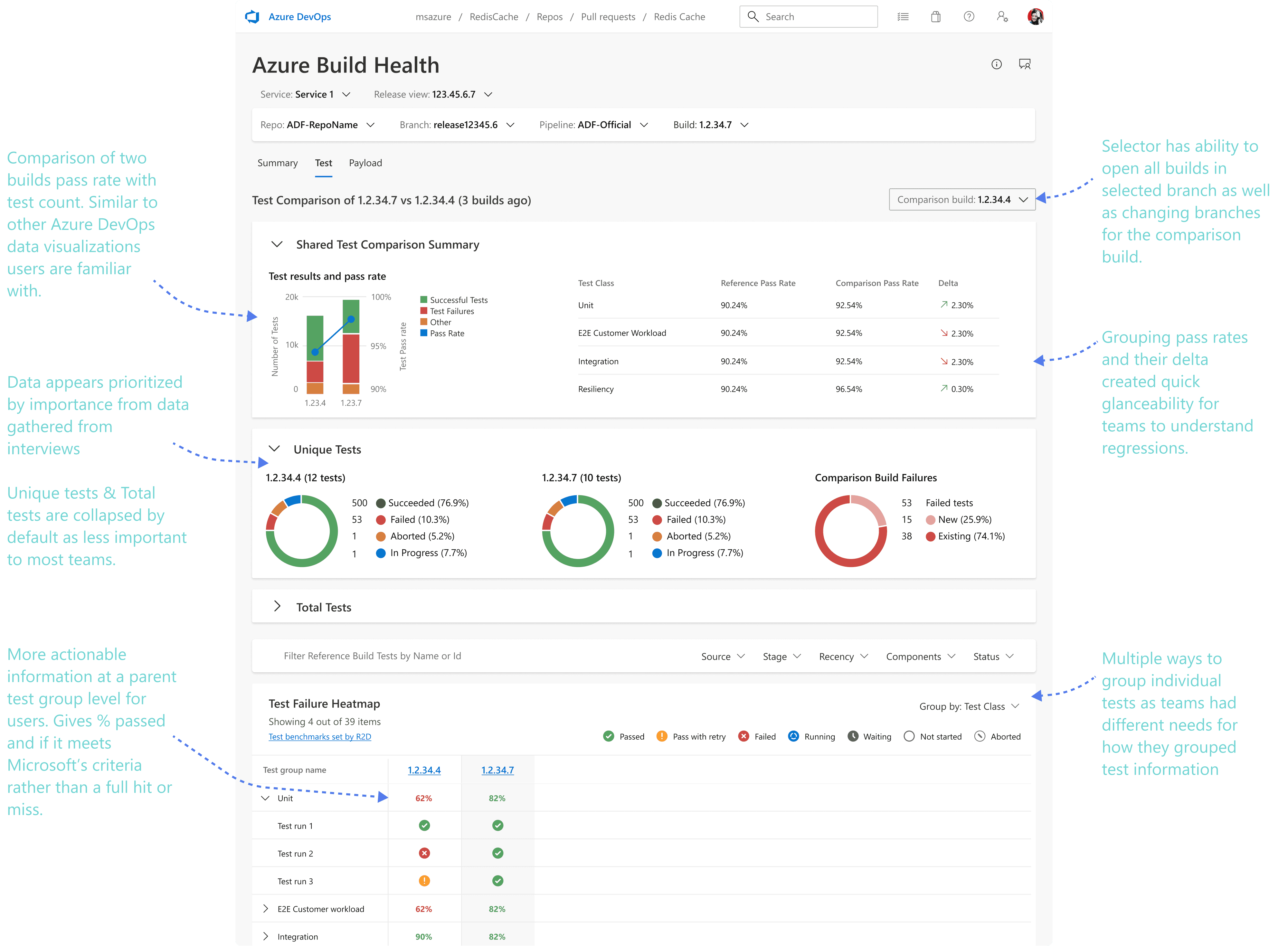Image resolution: width=1288 pixels, height=946 pixels.
Task: Expand the E2E Customer workload group row
Action: click(x=265, y=908)
